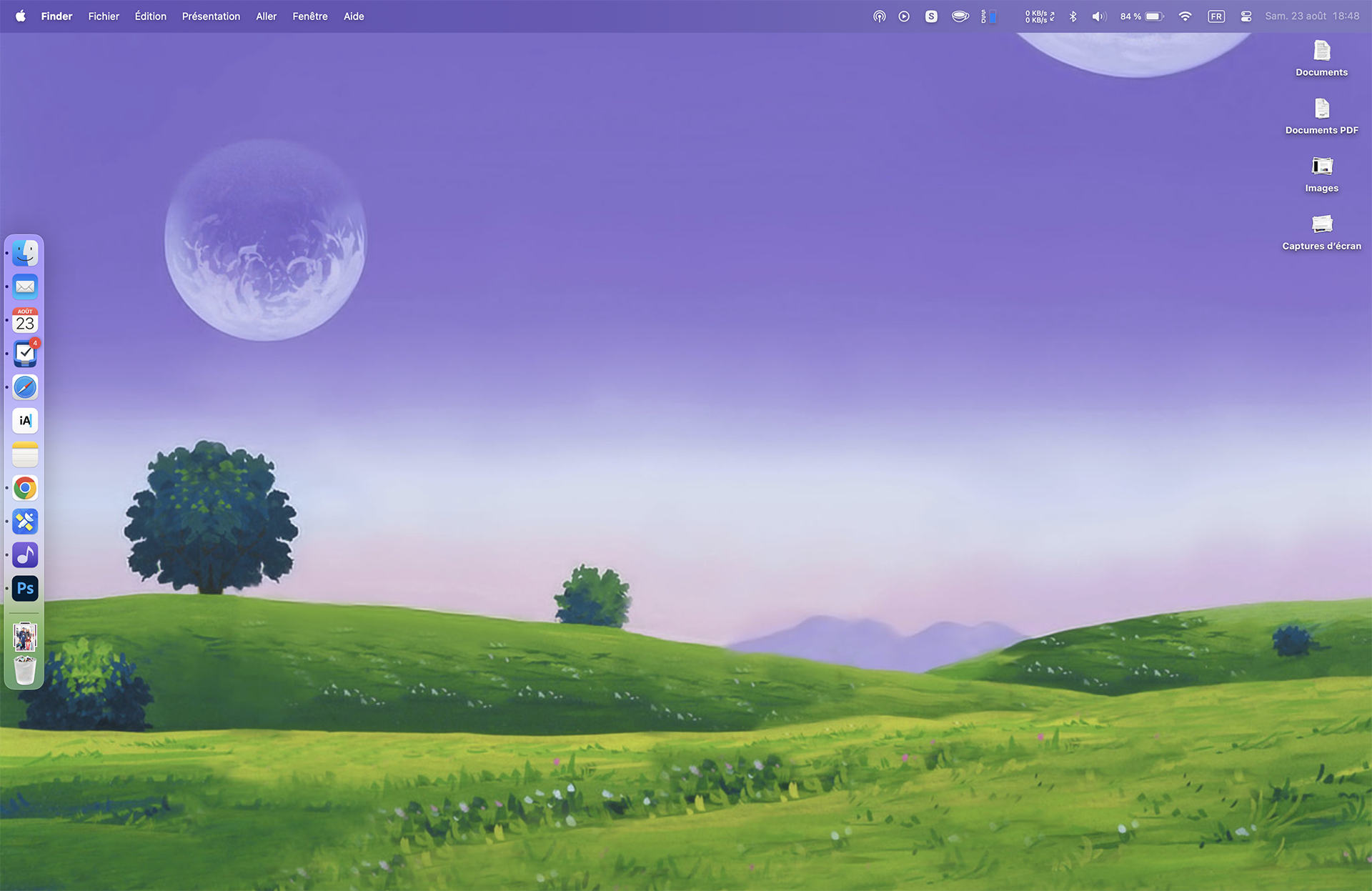Click the 84 % battery indicator
The width and height of the screenshot is (1372, 891).
[x=1142, y=16]
